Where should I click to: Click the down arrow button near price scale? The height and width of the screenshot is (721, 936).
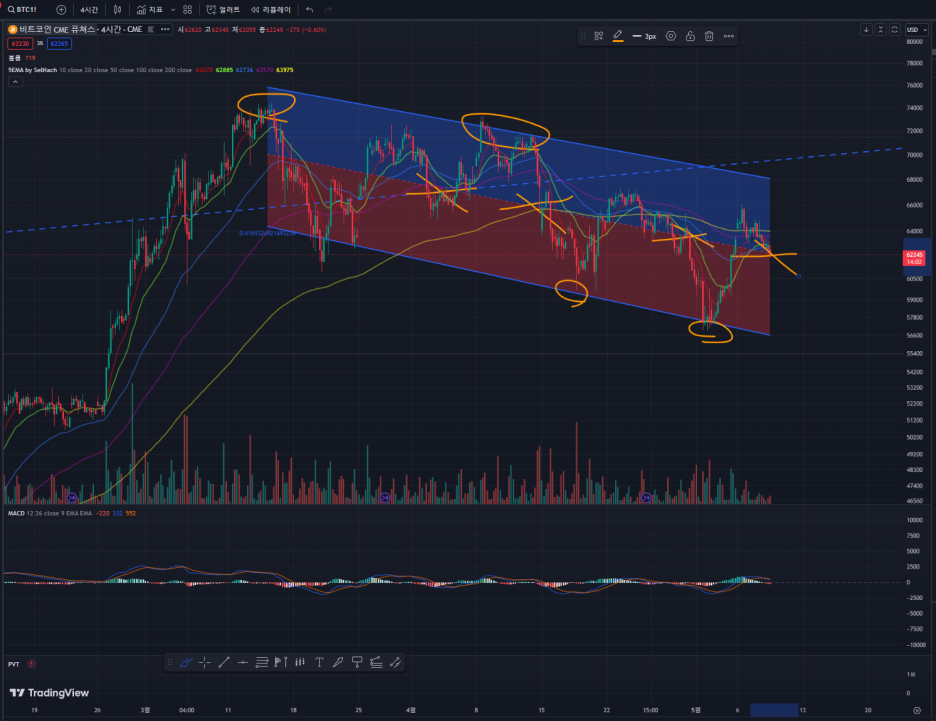tap(866, 29)
